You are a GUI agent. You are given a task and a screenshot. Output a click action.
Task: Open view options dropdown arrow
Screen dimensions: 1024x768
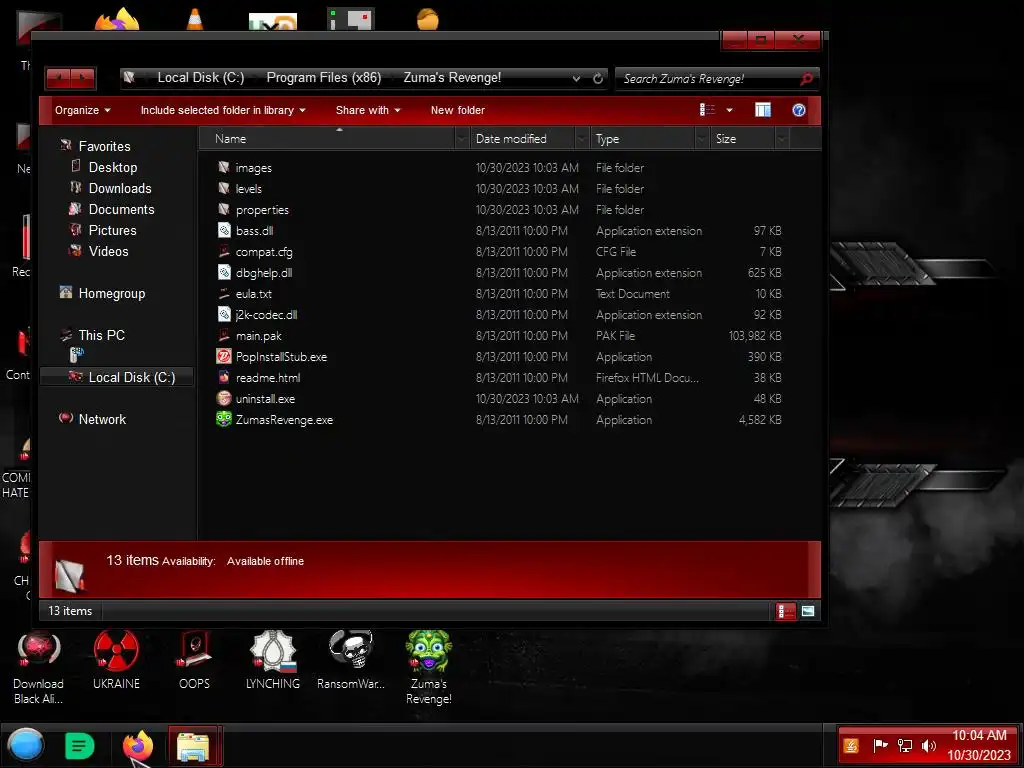729,110
